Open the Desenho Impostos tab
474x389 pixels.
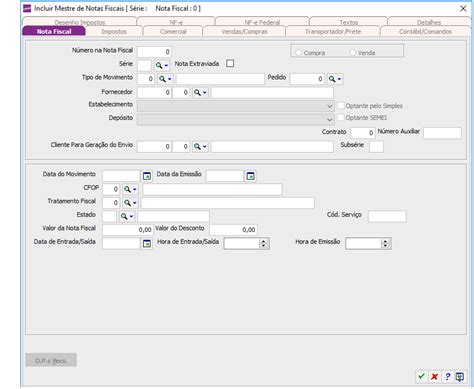coord(80,22)
